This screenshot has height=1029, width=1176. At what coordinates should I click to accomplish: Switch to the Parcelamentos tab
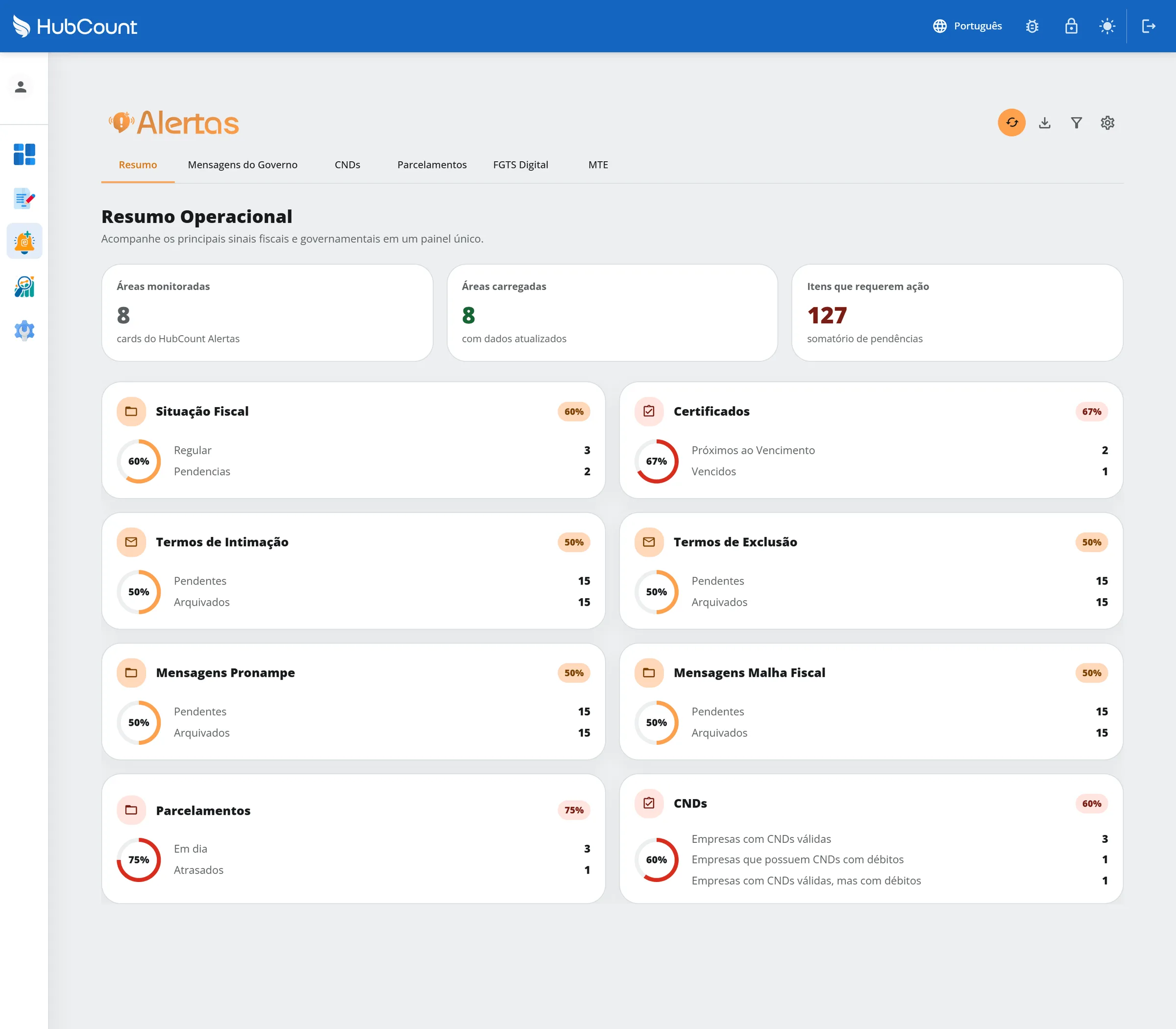point(432,165)
